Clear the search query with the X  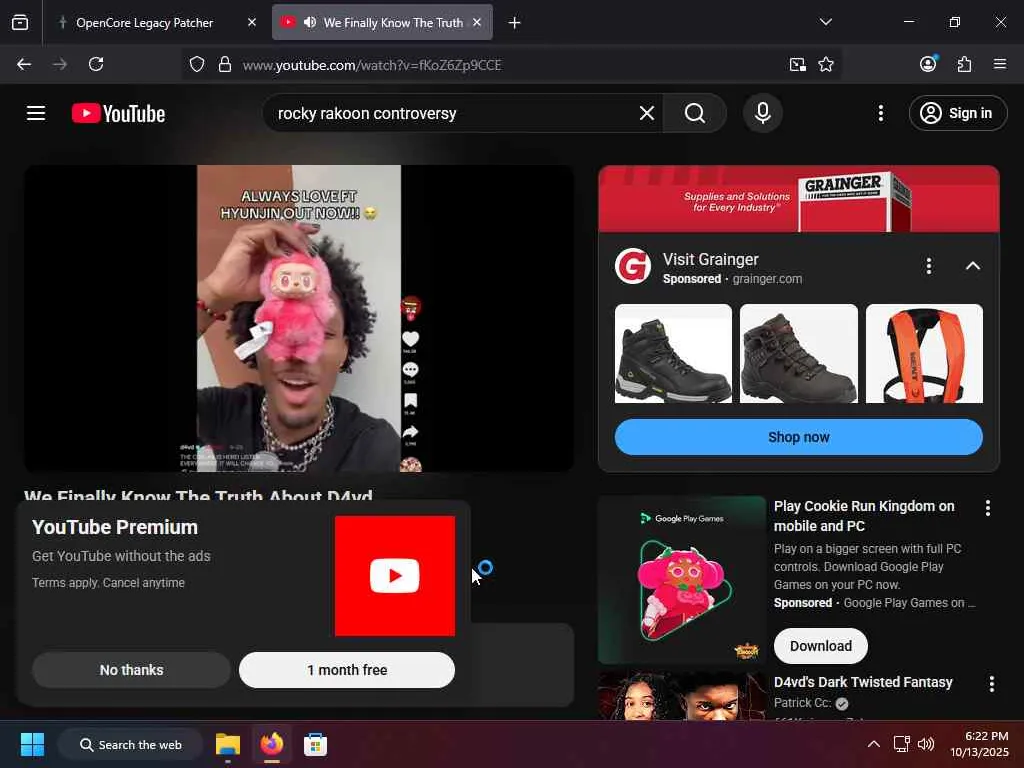(647, 113)
